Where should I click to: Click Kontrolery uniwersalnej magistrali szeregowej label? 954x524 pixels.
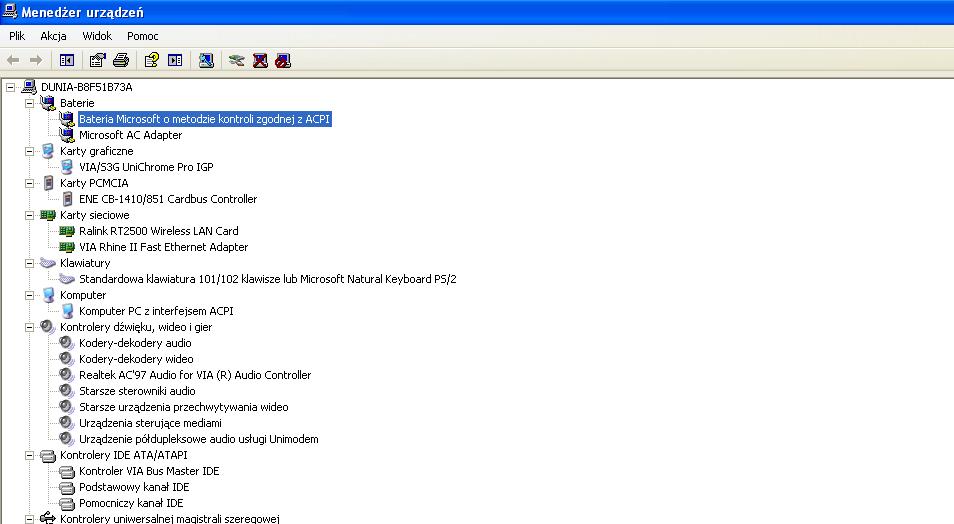[170, 518]
